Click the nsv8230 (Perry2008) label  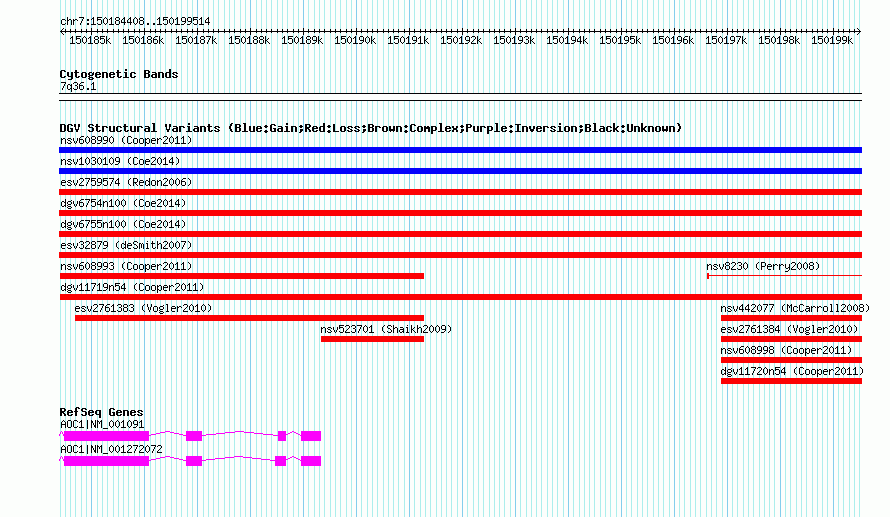(x=763, y=266)
